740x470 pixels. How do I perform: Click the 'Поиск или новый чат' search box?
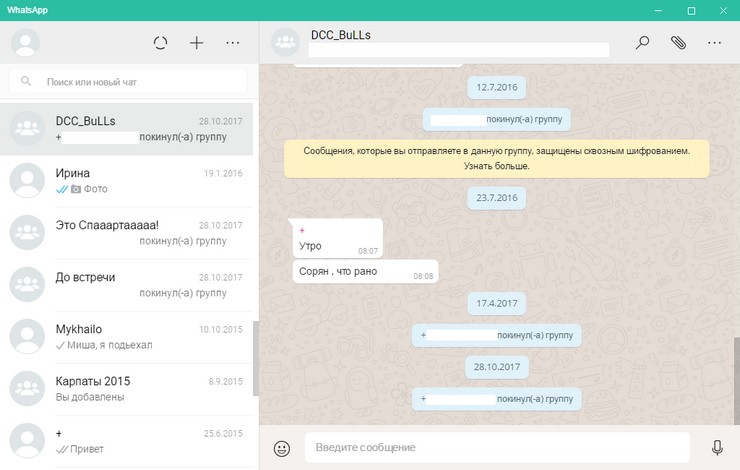point(128,81)
